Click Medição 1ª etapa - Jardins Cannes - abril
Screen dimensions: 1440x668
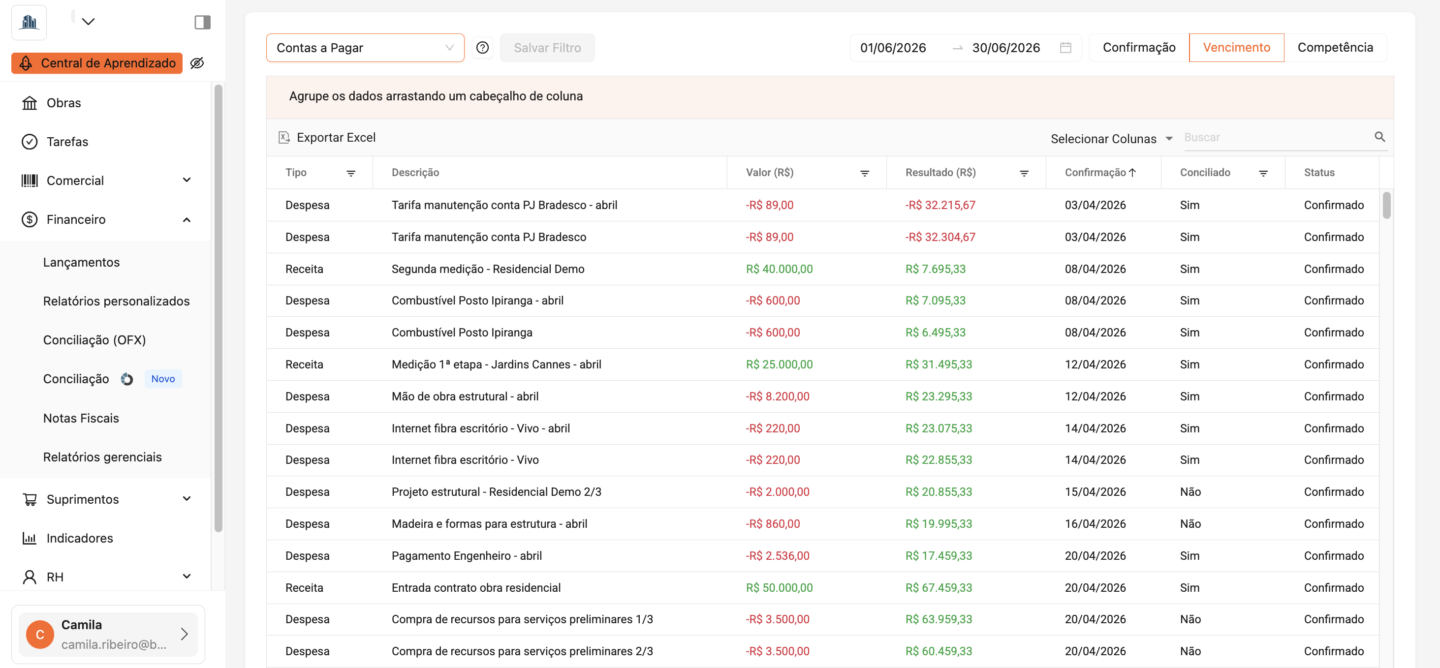[x=496, y=364]
